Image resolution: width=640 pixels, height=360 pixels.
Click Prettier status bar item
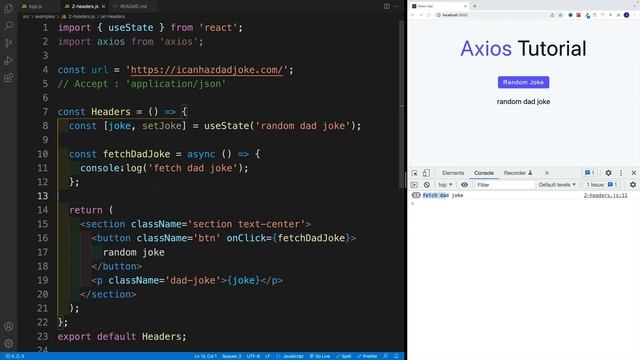tap(367, 356)
